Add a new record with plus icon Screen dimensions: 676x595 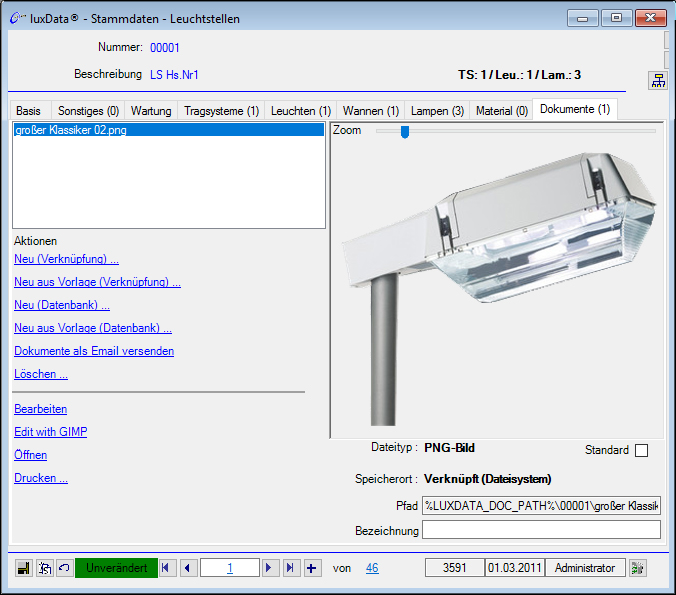point(312,568)
